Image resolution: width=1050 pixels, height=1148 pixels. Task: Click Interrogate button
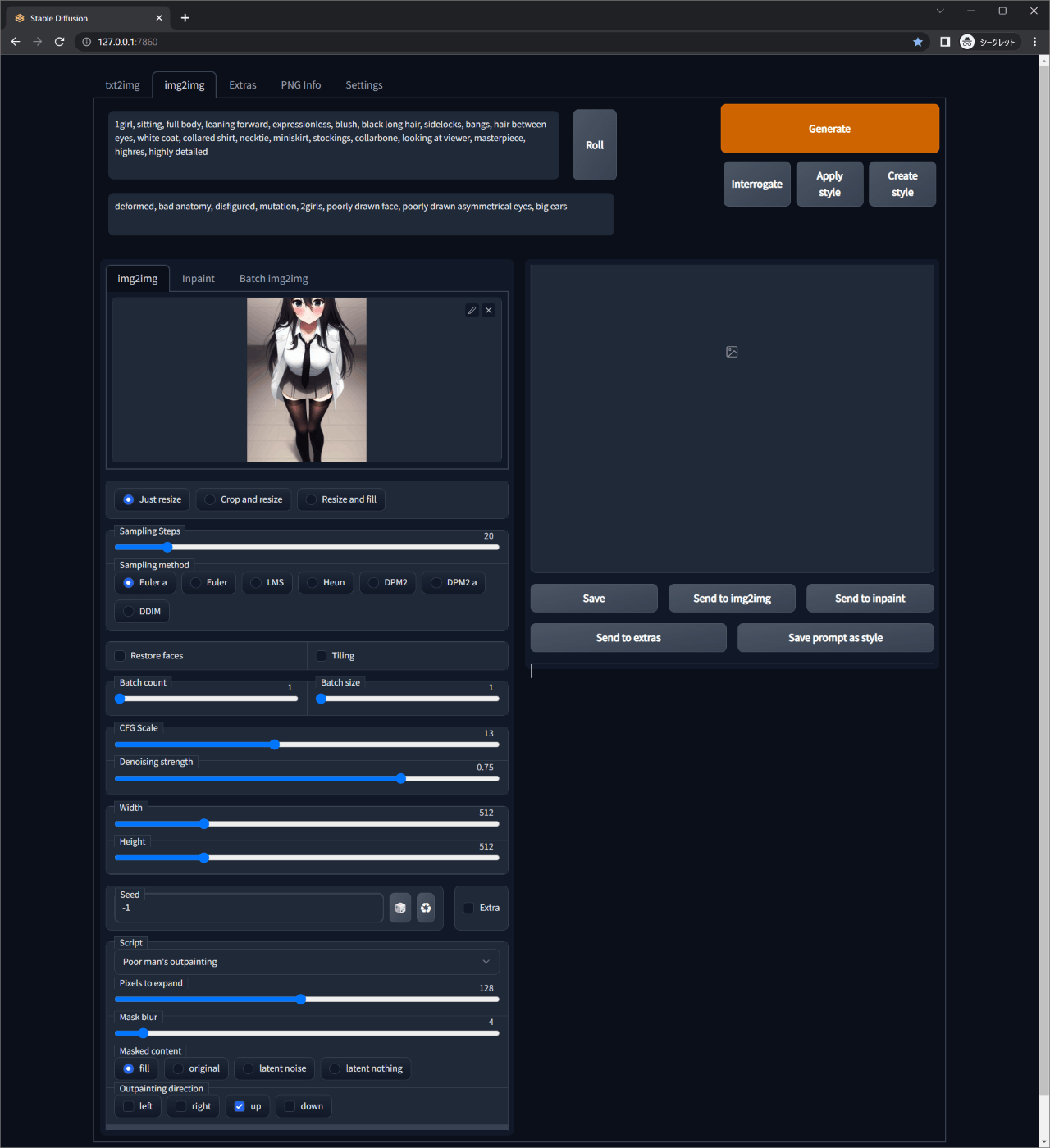coord(757,184)
